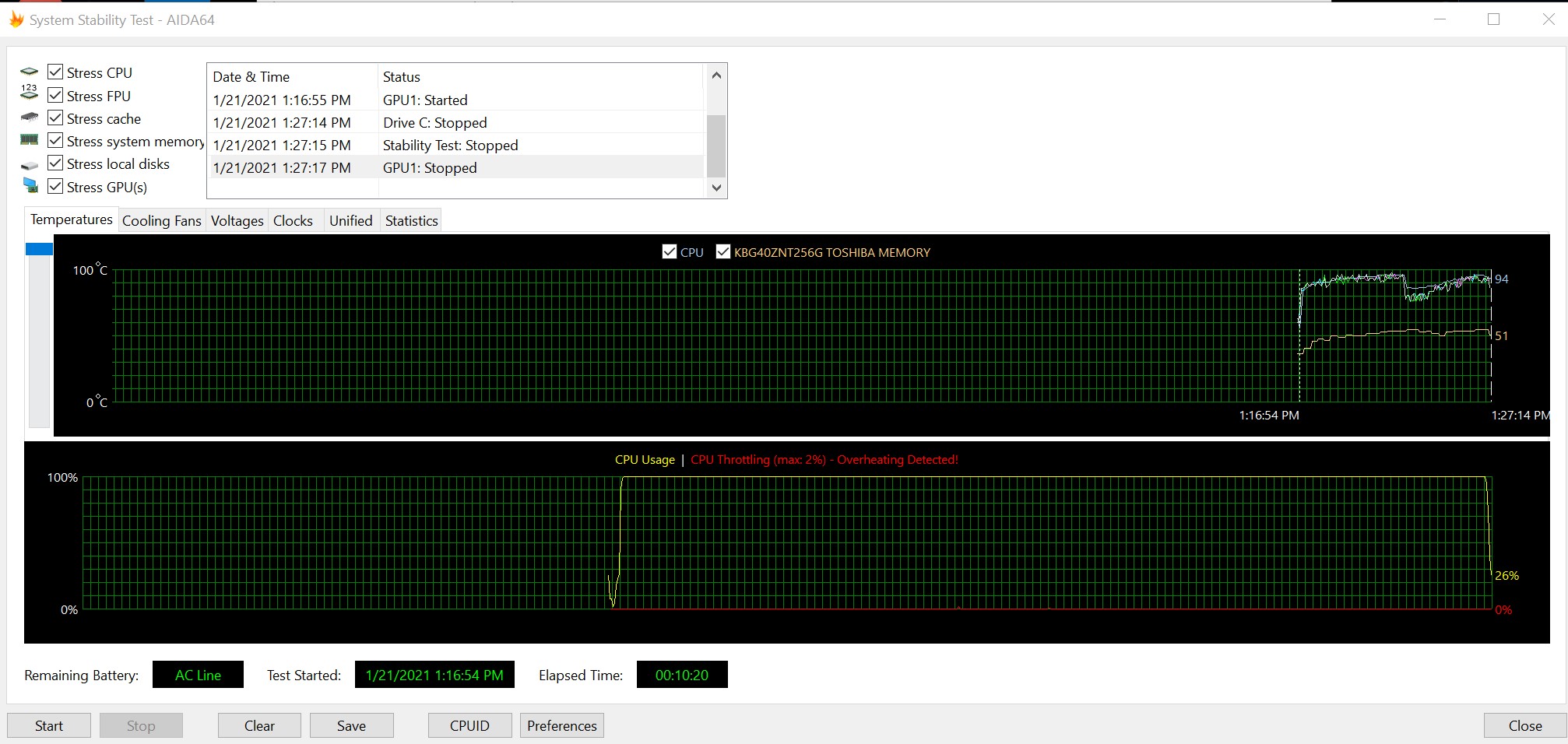1568x744 pixels.
Task: Click the disk drive icon beside local disks
Action: click(29, 165)
